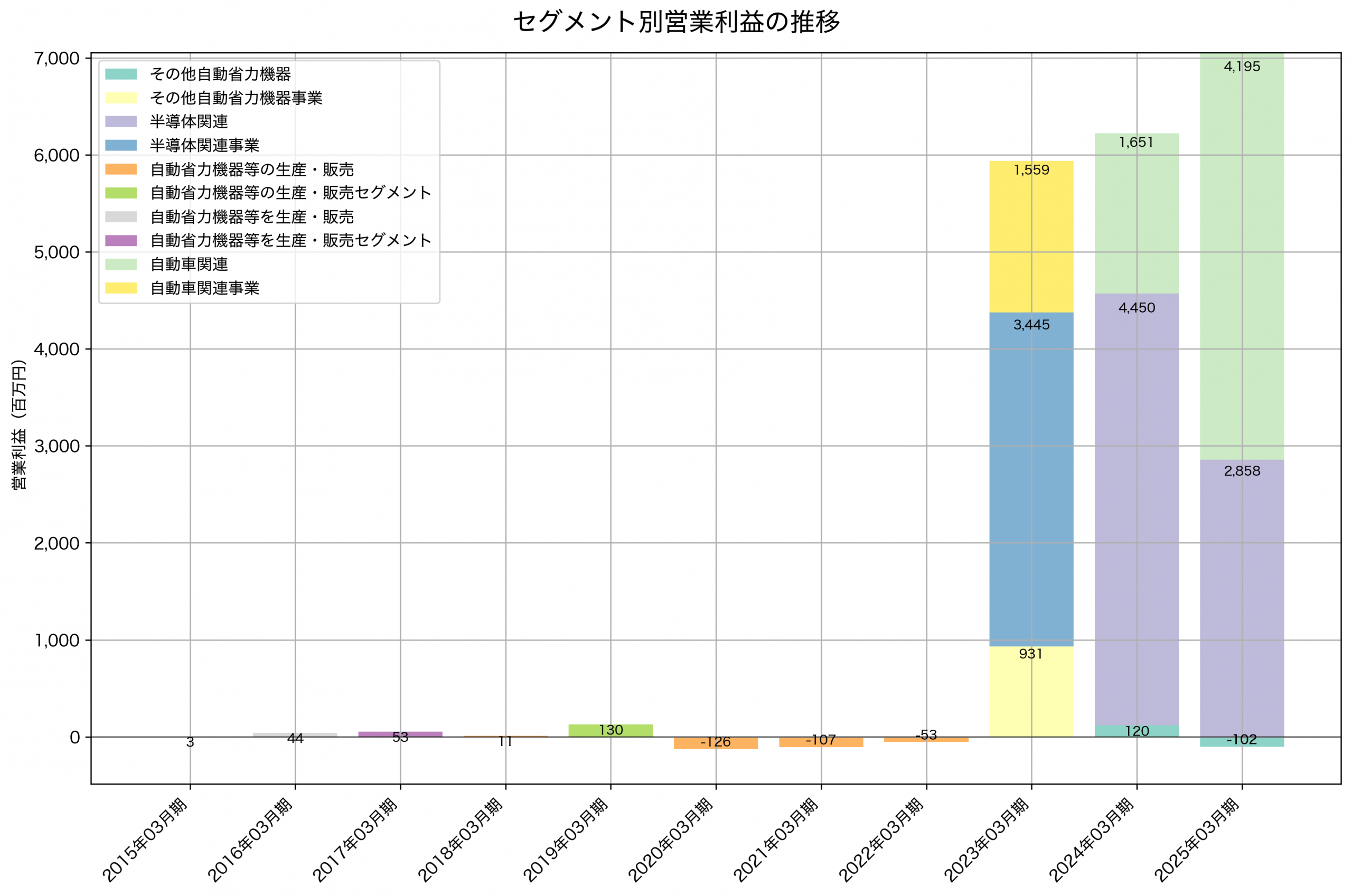Click the 3,445 value label

(1031, 325)
